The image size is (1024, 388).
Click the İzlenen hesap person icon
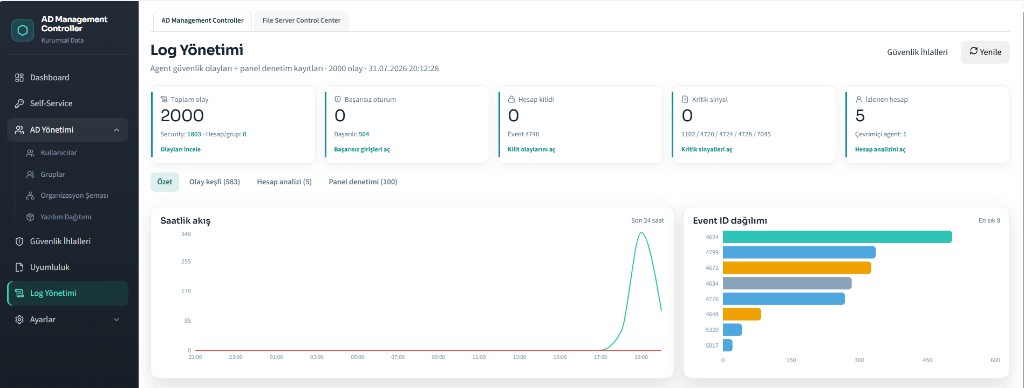click(859, 100)
